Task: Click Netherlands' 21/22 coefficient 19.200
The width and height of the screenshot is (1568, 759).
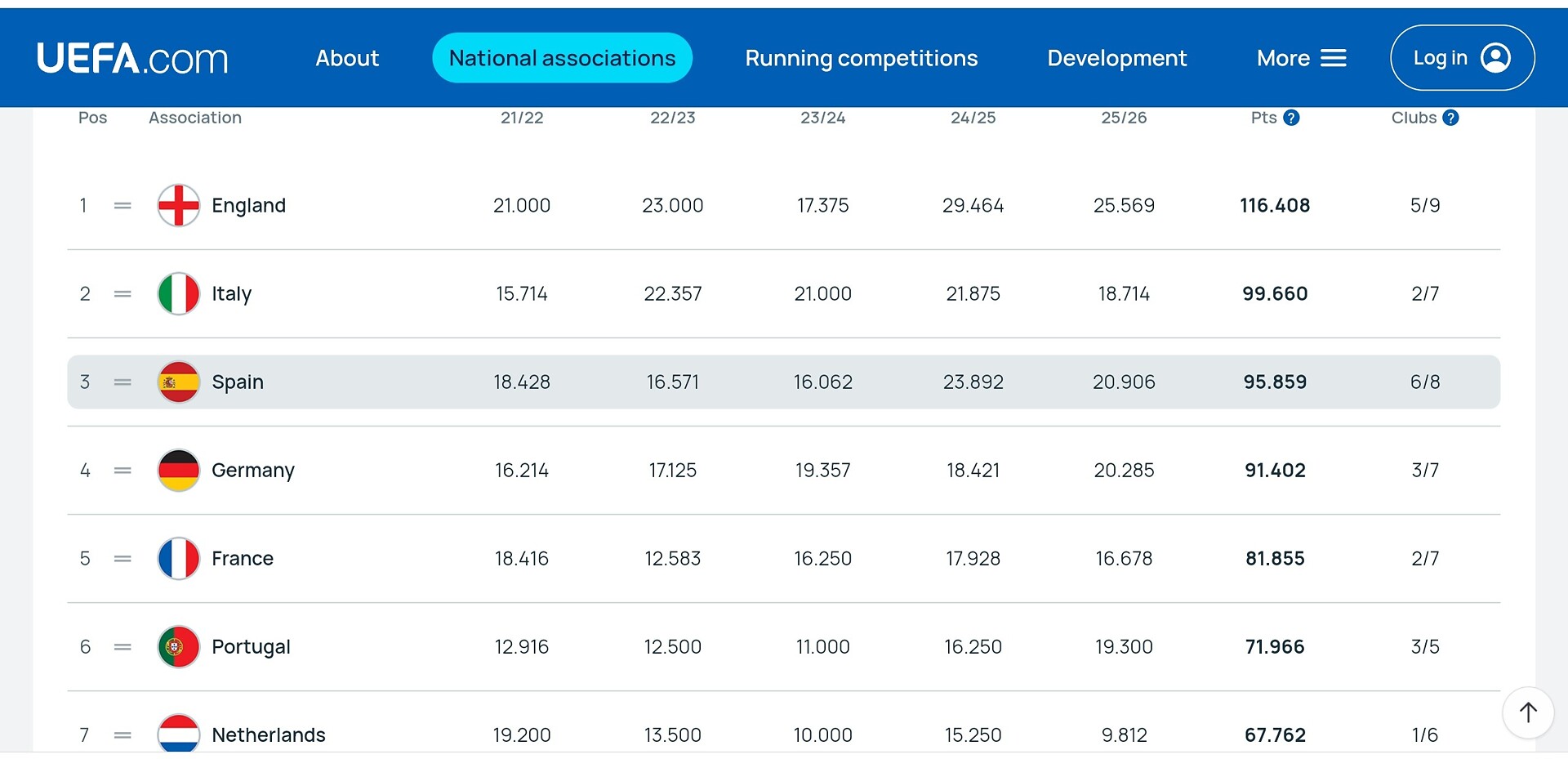Action: coord(522,734)
